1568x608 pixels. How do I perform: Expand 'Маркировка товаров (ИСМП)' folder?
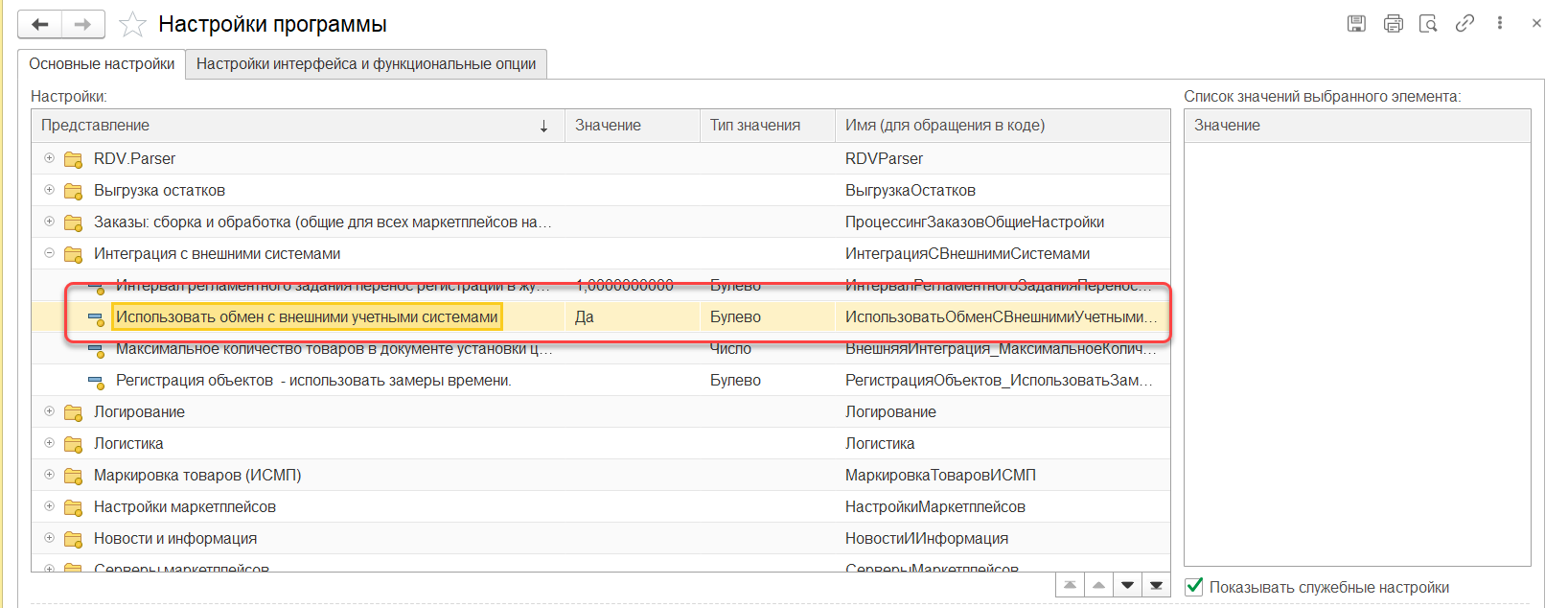50,475
